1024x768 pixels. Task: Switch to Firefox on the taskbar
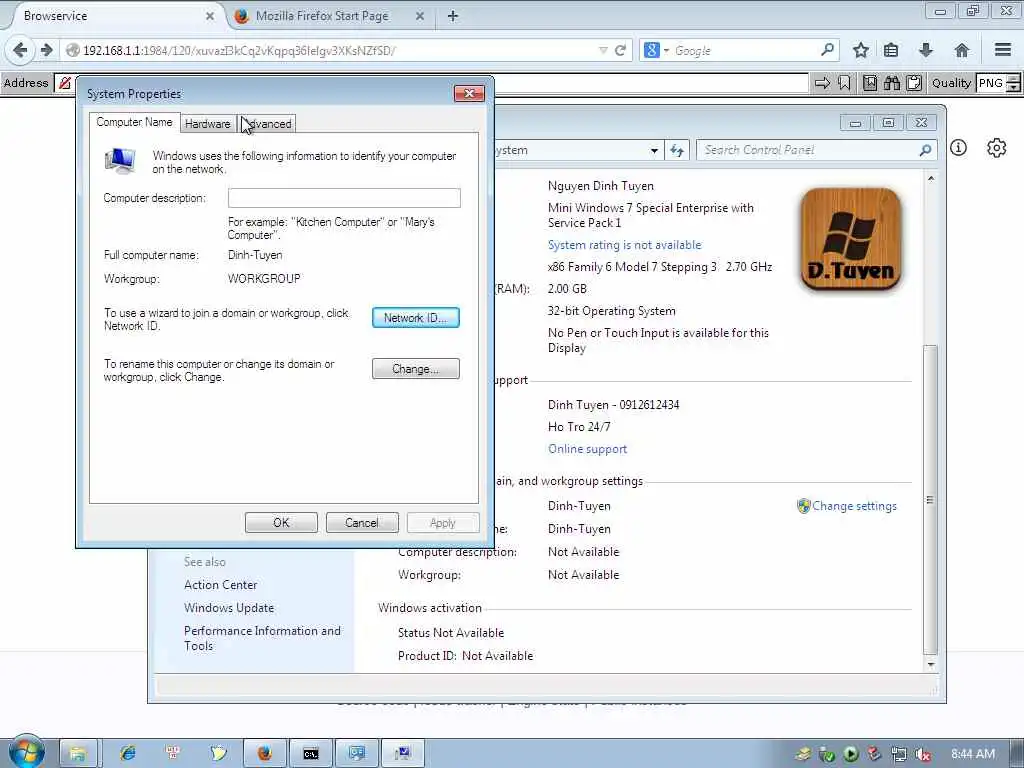tap(264, 753)
